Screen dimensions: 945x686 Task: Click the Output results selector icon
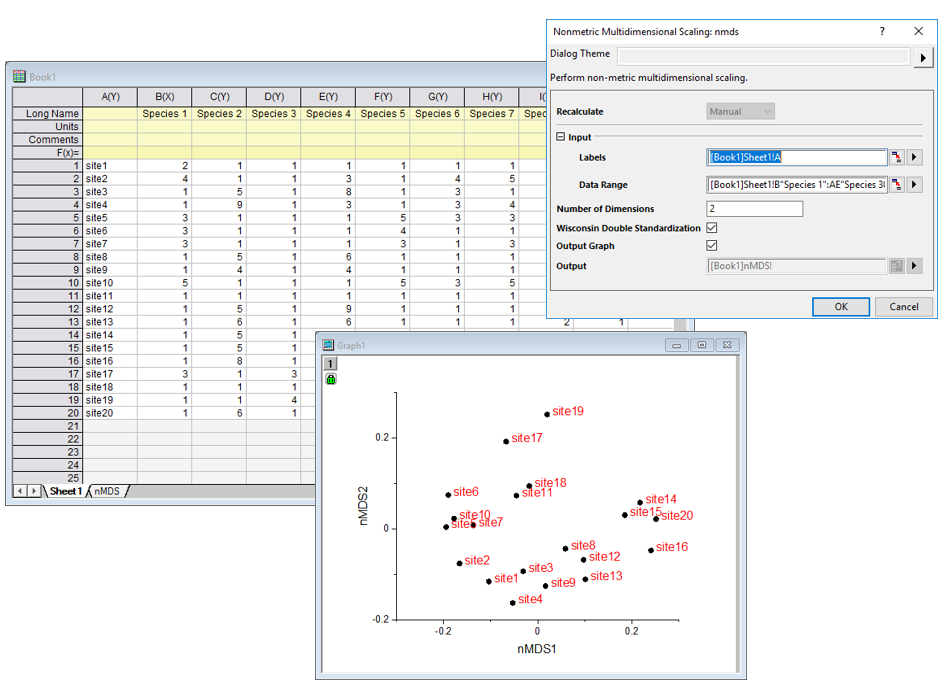pos(898,266)
